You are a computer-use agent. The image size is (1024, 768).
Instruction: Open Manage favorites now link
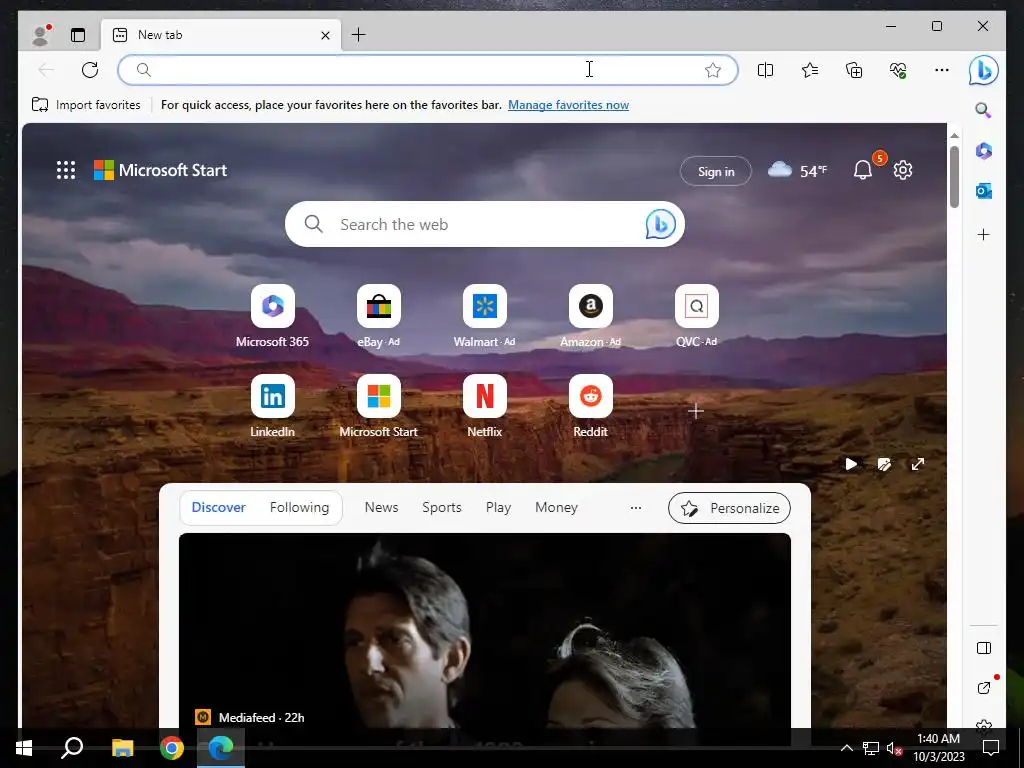[568, 104]
